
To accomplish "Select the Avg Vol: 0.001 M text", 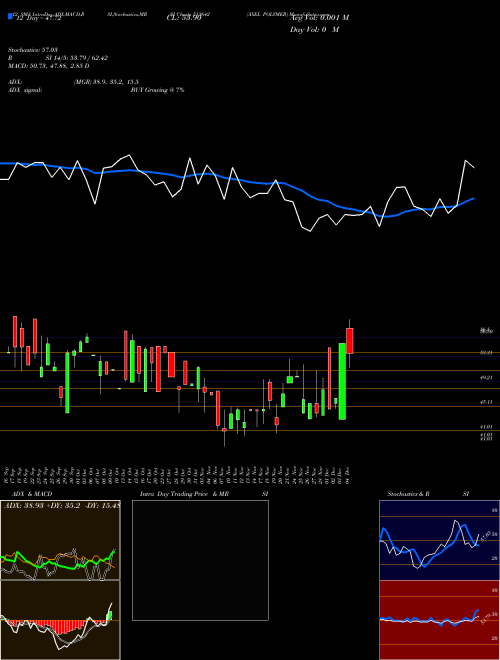I will click(x=319, y=18).
